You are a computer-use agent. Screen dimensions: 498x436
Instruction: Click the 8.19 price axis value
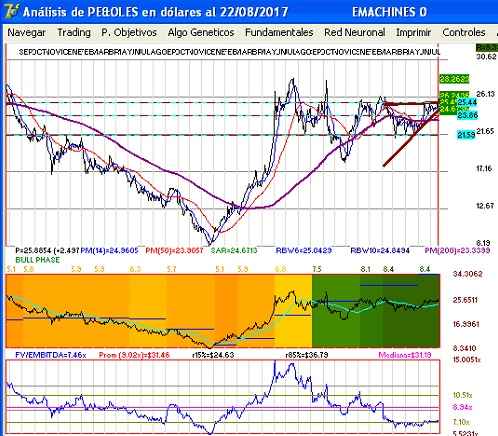click(x=483, y=243)
